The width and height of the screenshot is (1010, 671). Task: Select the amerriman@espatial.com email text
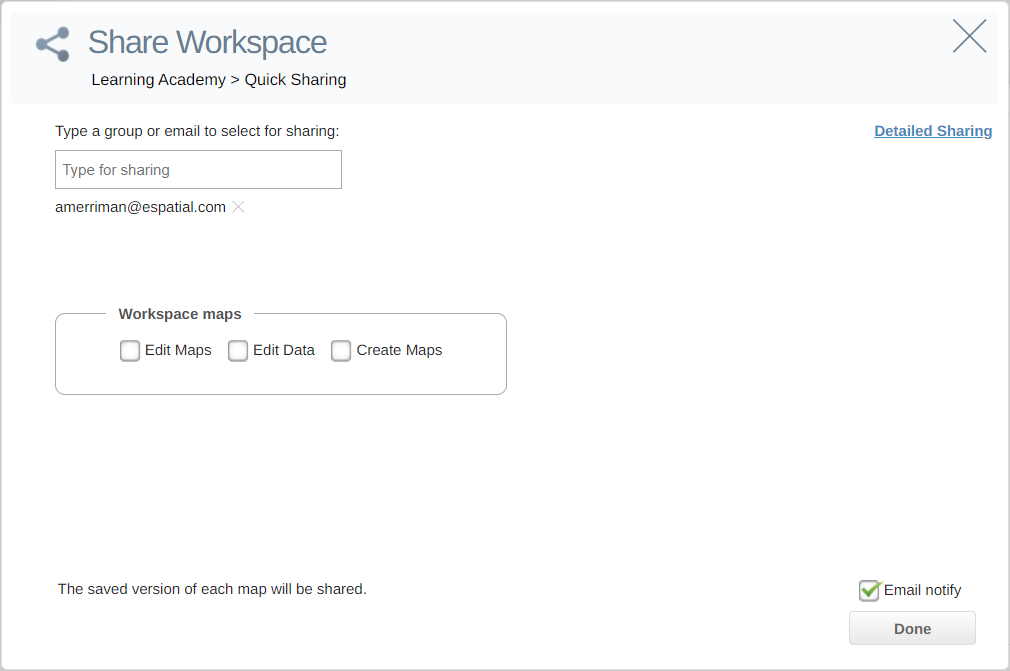140,207
